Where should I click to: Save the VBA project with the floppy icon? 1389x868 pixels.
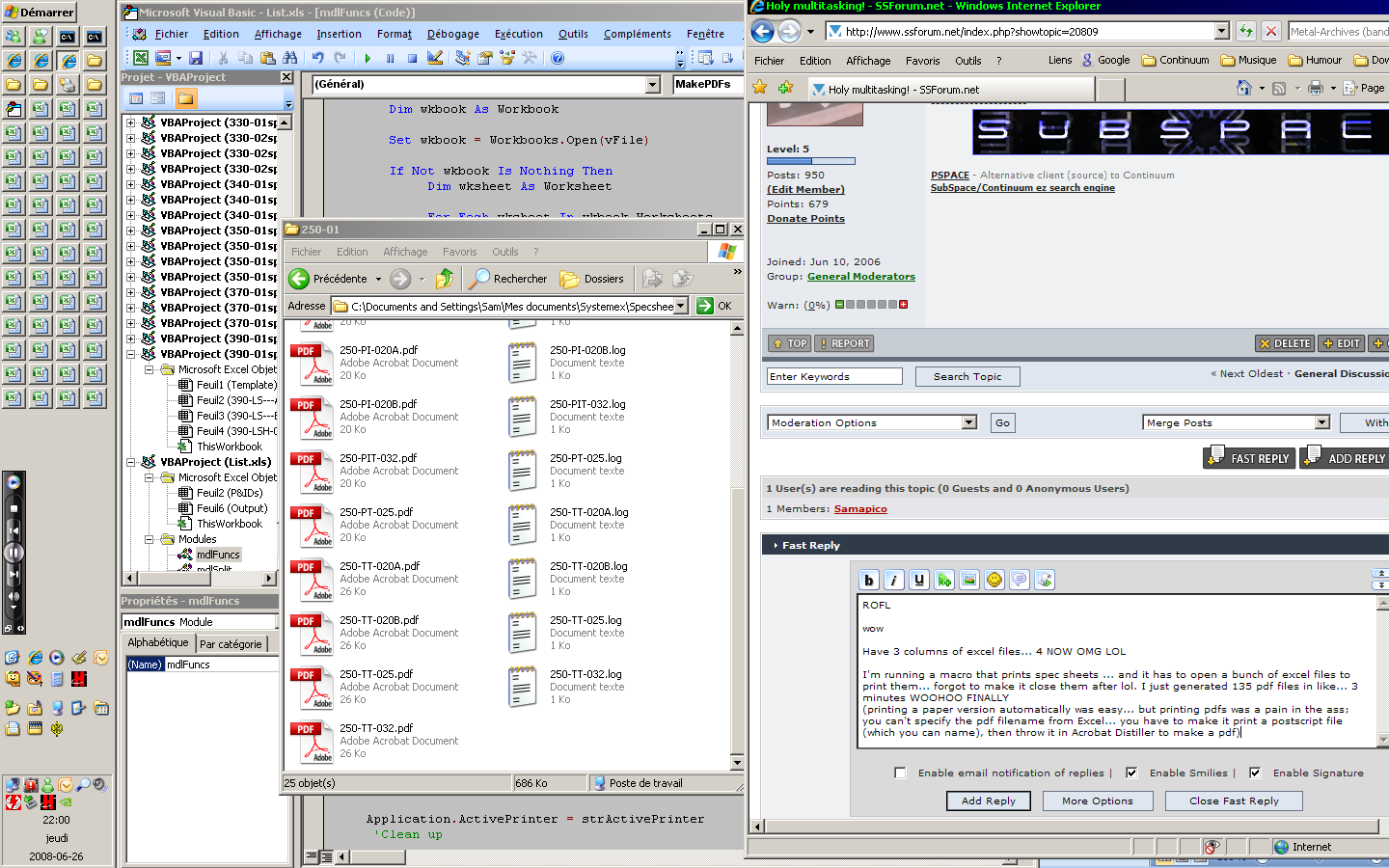point(196,58)
